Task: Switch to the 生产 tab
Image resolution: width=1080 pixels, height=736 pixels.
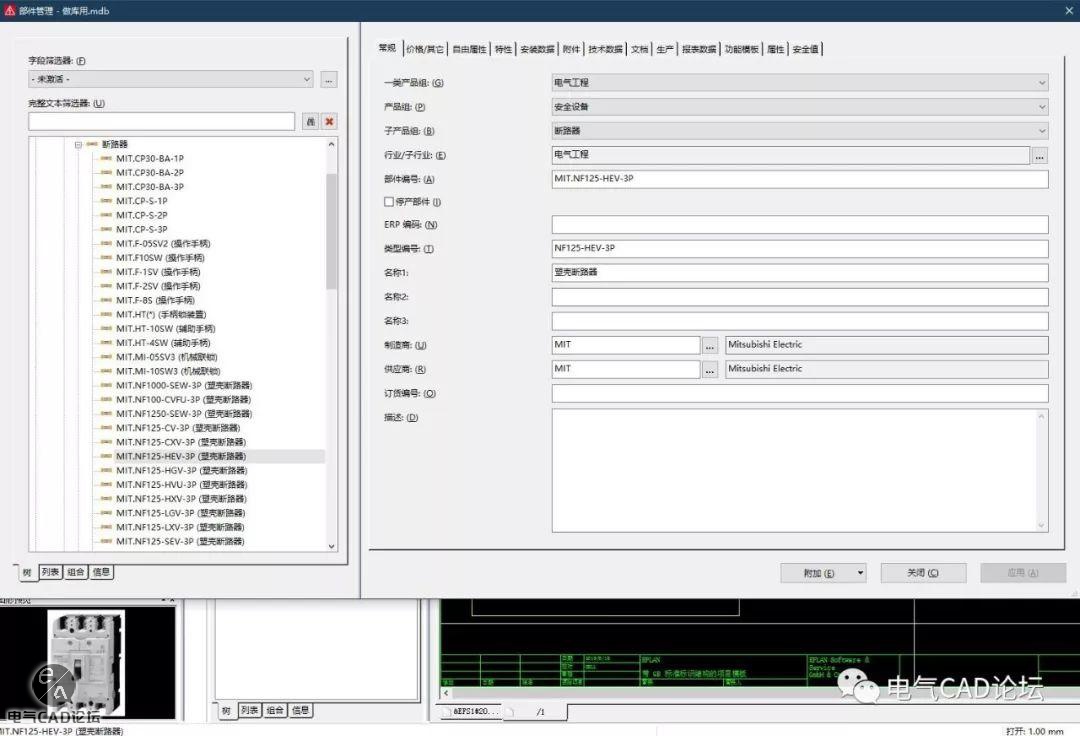Action: 665,49
